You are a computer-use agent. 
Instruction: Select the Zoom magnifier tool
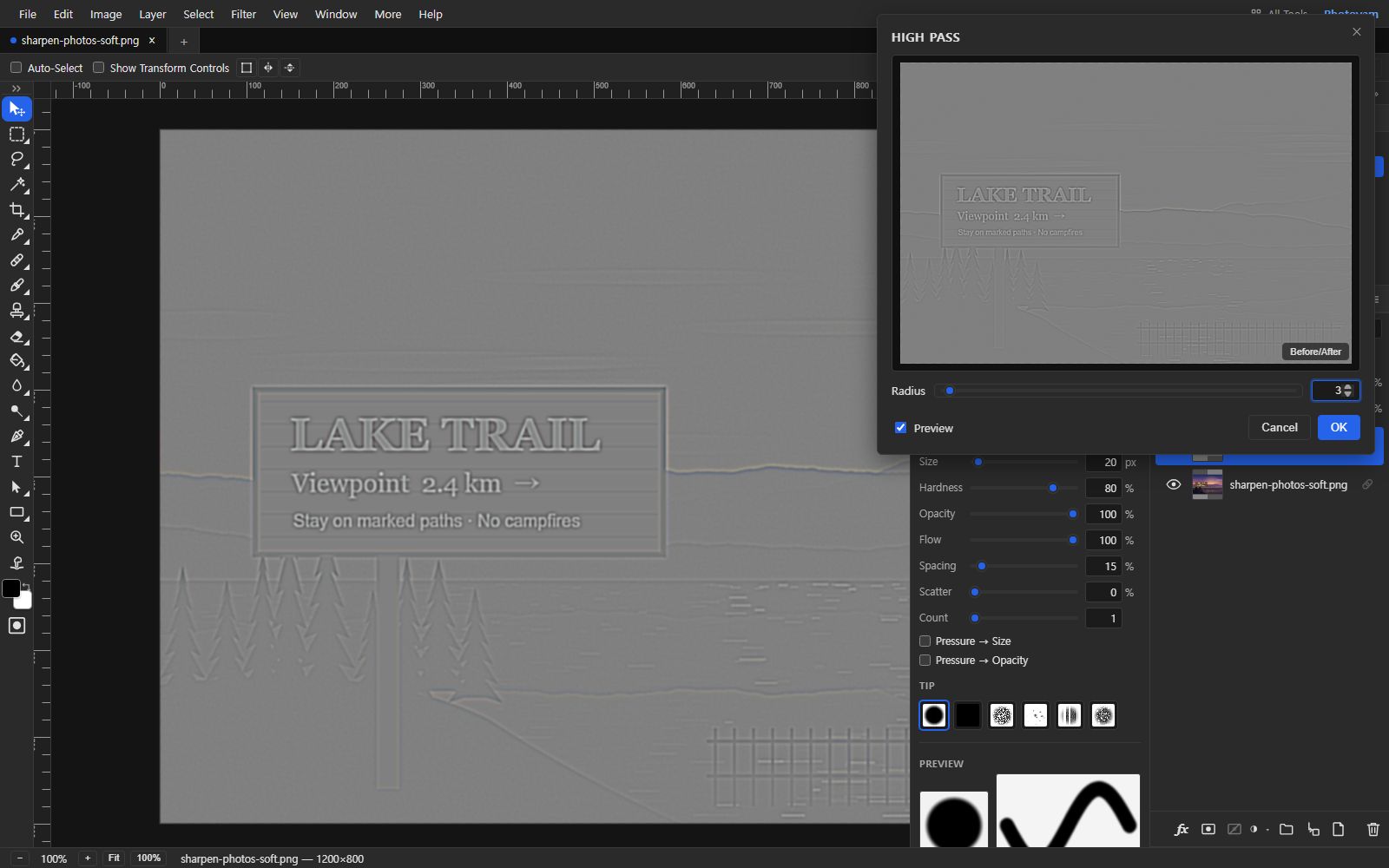coord(16,537)
